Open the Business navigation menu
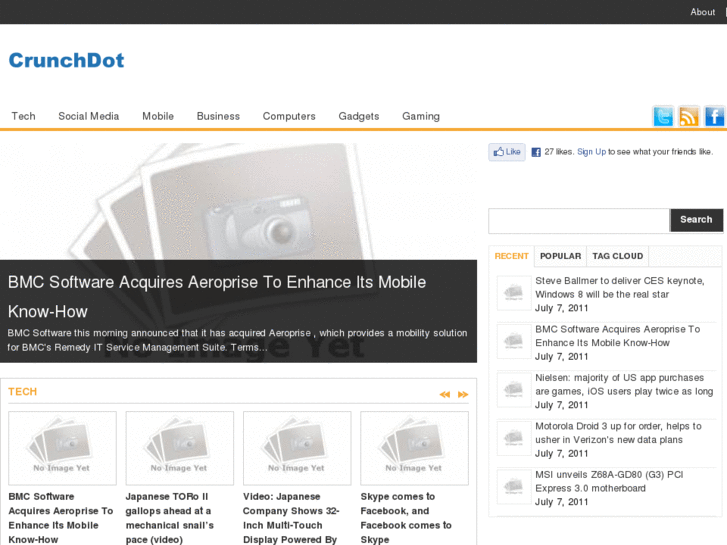Image resolution: width=727 pixels, height=545 pixels. [218, 116]
